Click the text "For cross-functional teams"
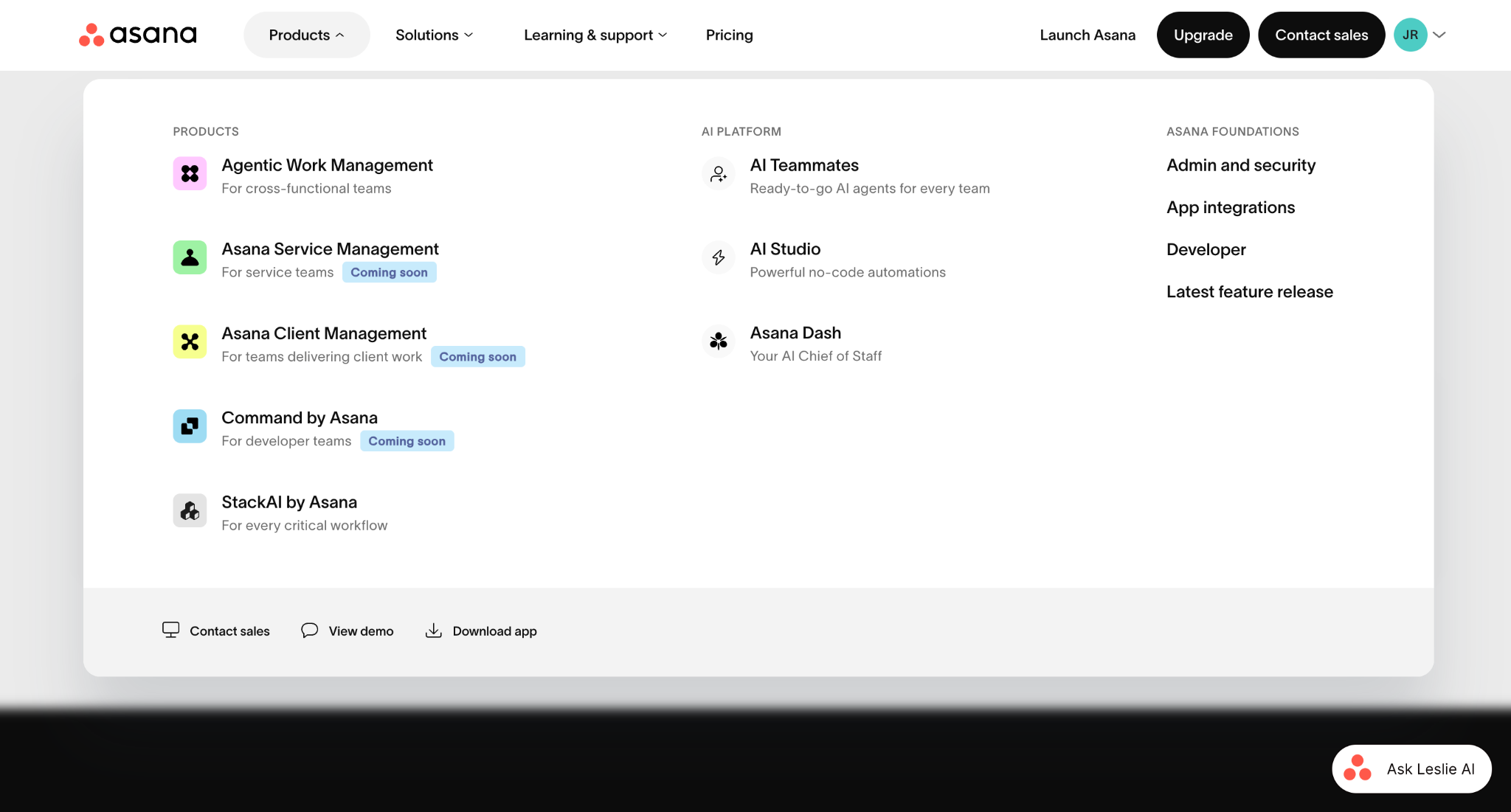1511x812 pixels. pos(306,188)
